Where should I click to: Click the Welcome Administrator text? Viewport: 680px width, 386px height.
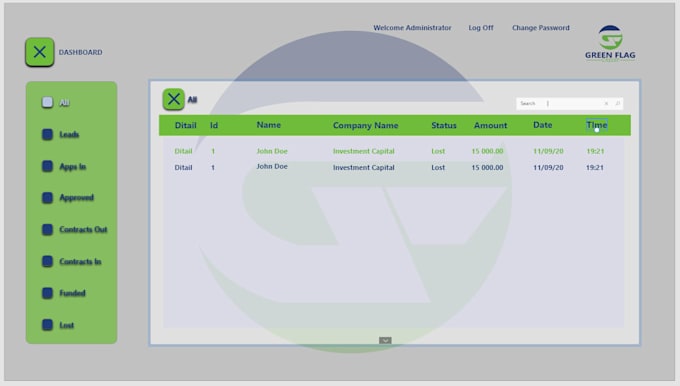click(412, 28)
